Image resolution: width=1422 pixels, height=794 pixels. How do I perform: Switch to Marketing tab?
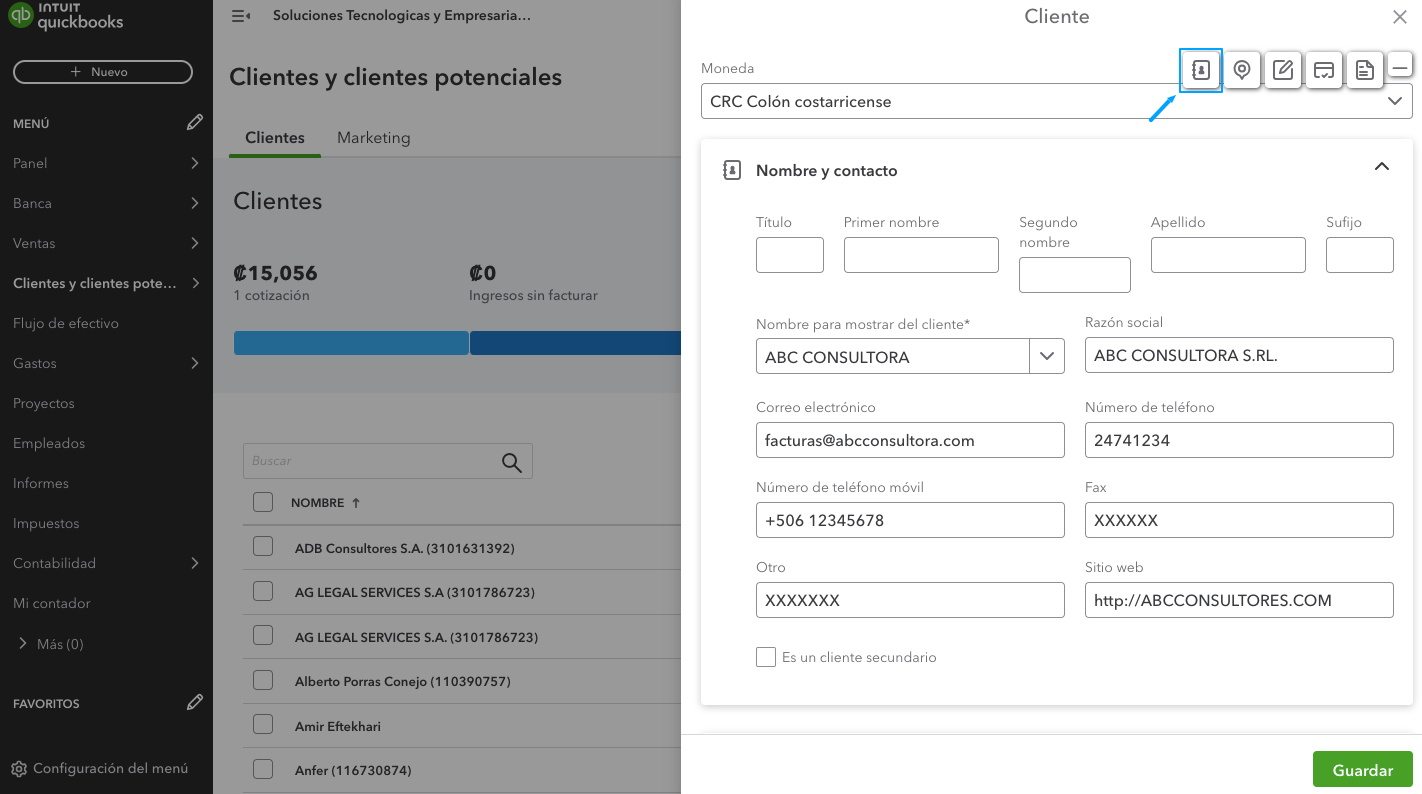pyautogui.click(x=373, y=138)
